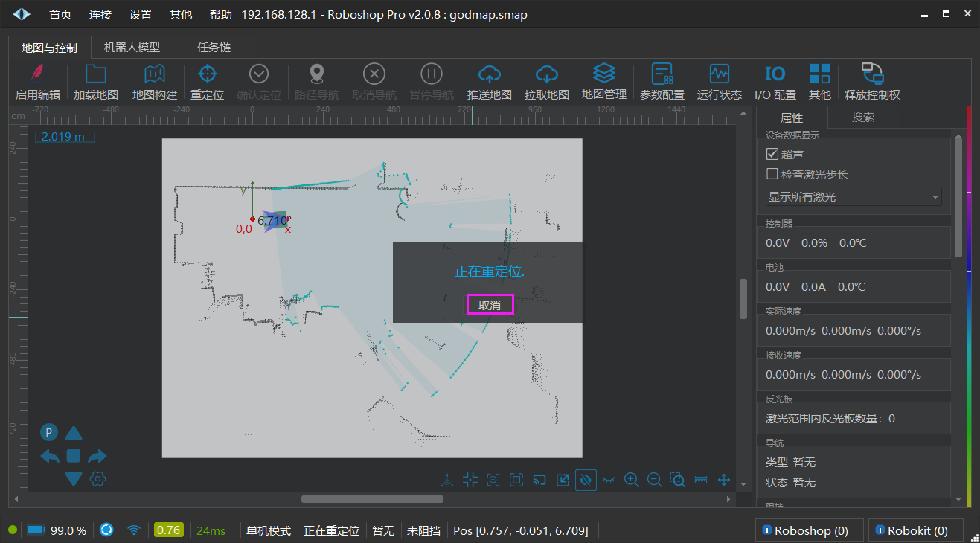Click the 24ms latency text
980x543 pixels.
pyautogui.click(x=211, y=531)
